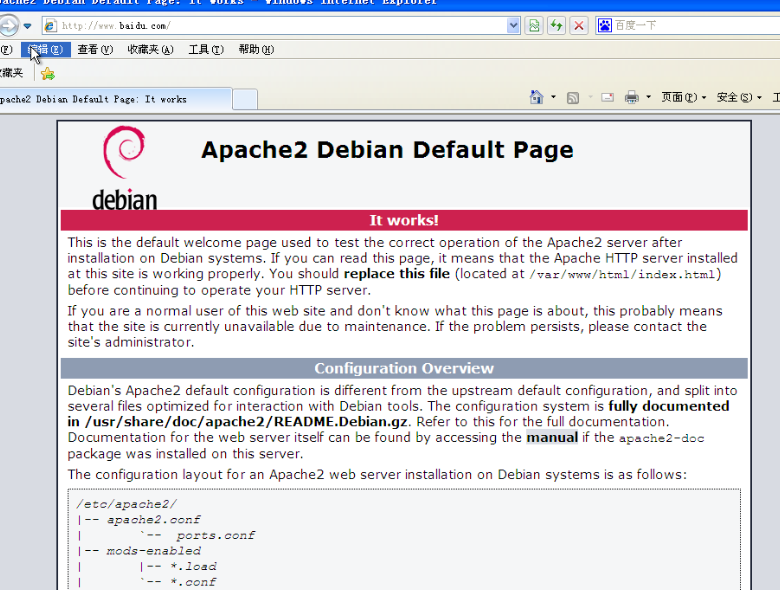The width and height of the screenshot is (780, 590).
Task: Click the compatibility view icon
Action: click(534, 25)
